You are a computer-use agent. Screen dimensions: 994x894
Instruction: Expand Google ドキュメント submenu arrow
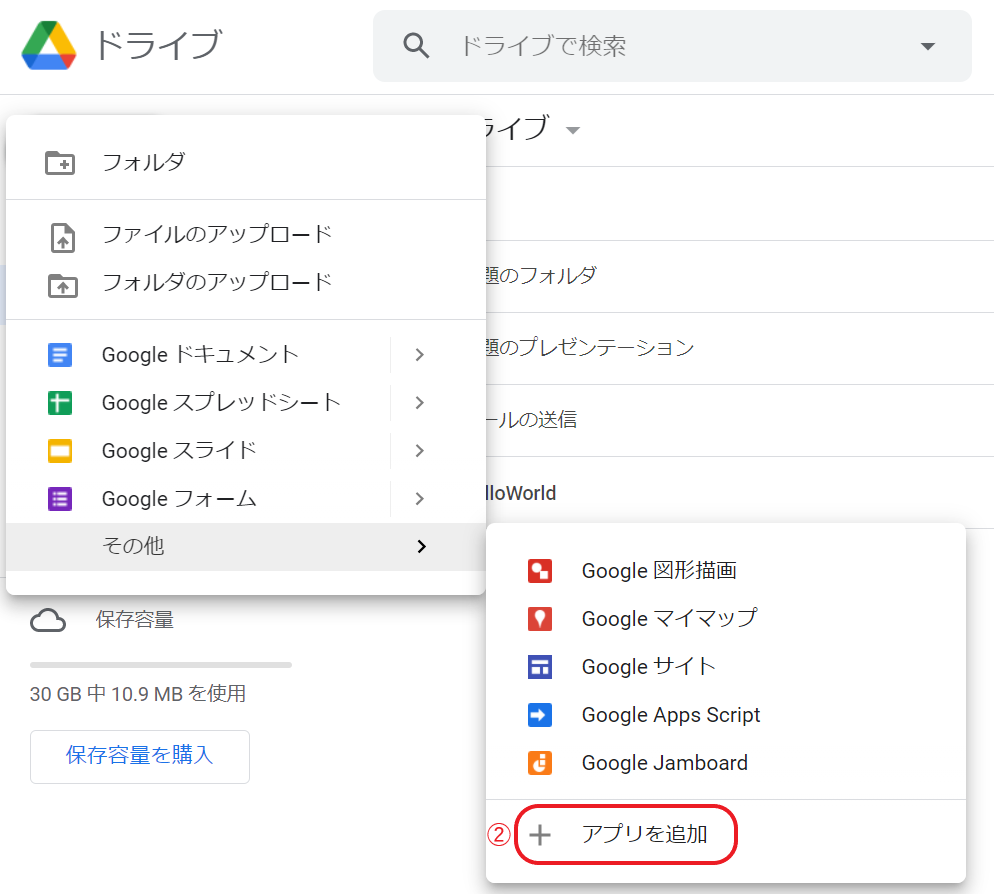(419, 355)
